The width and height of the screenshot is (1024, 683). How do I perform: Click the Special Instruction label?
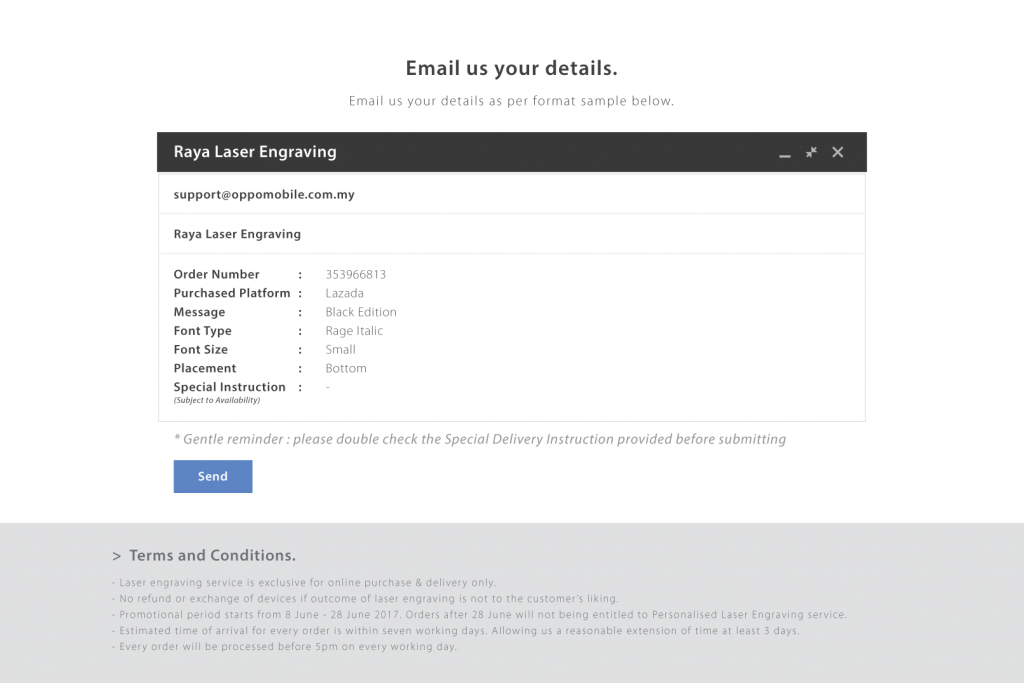pyautogui.click(x=229, y=387)
